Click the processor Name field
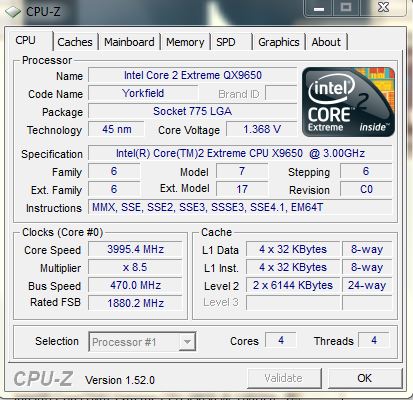 point(192,75)
